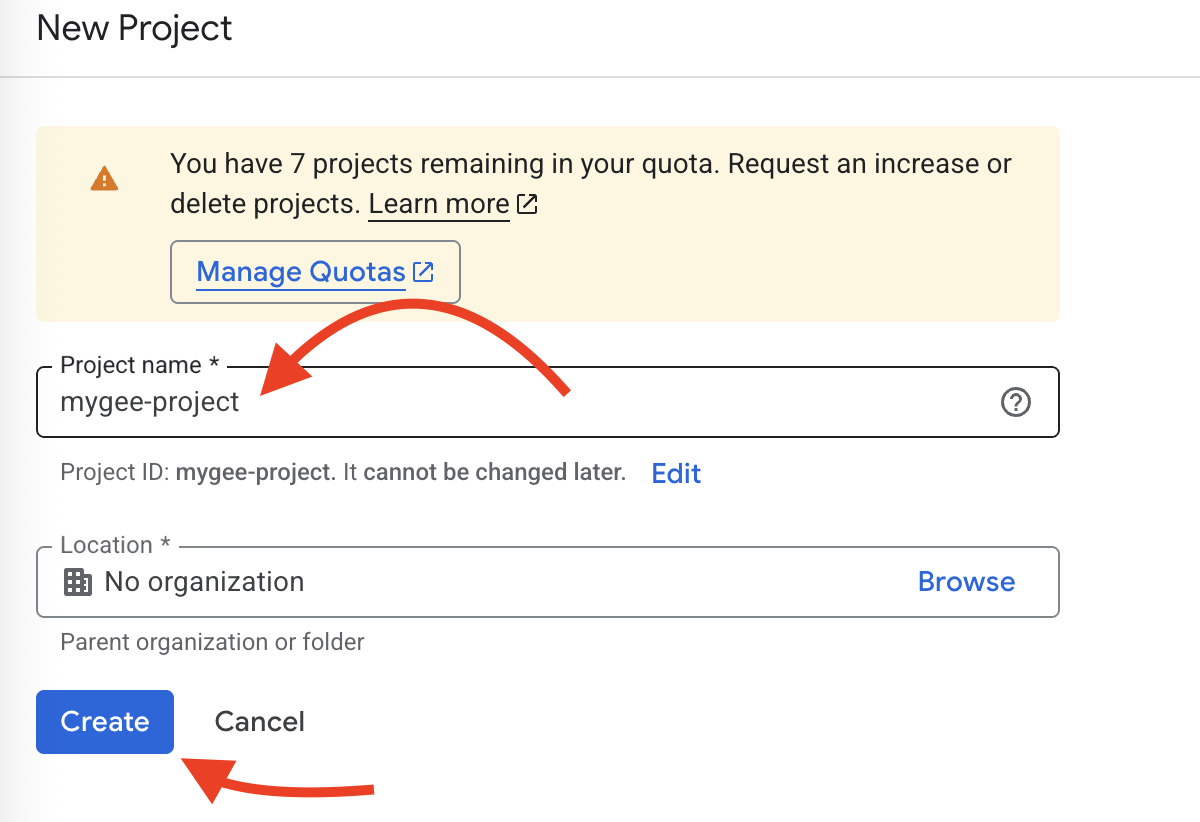Click the orange warning triangle icon

click(104, 179)
